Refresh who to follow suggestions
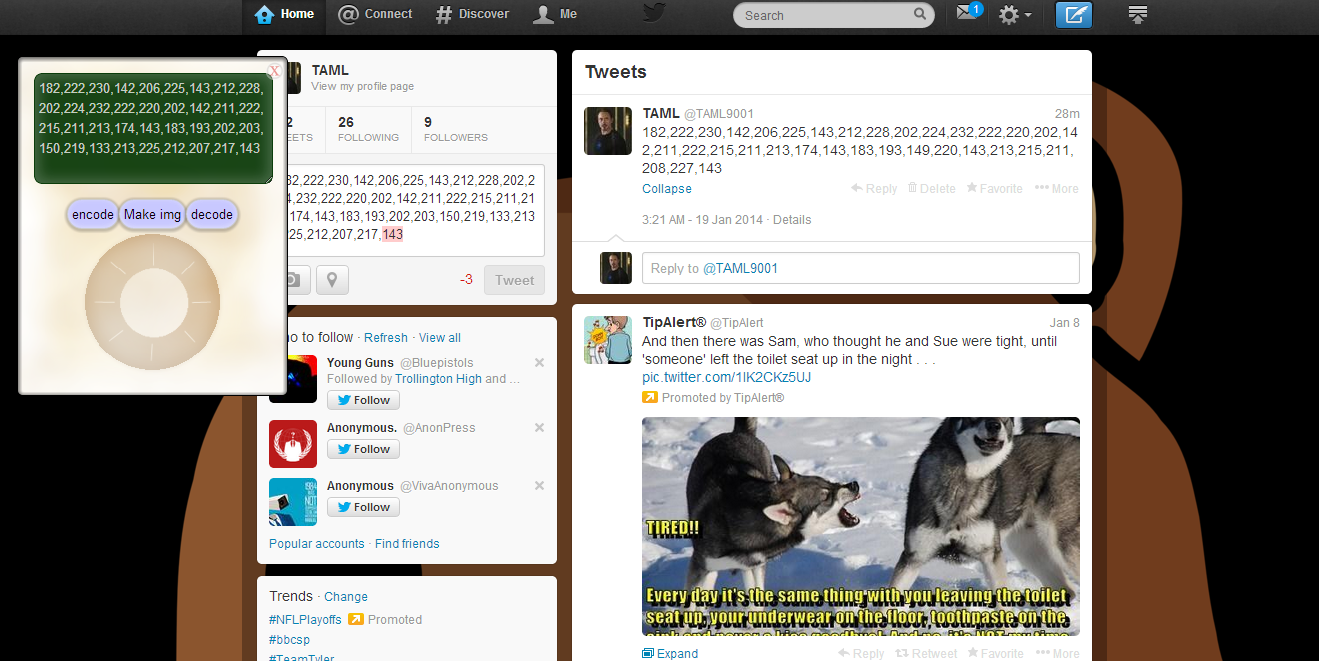1319x661 pixels. coord(386,338)
